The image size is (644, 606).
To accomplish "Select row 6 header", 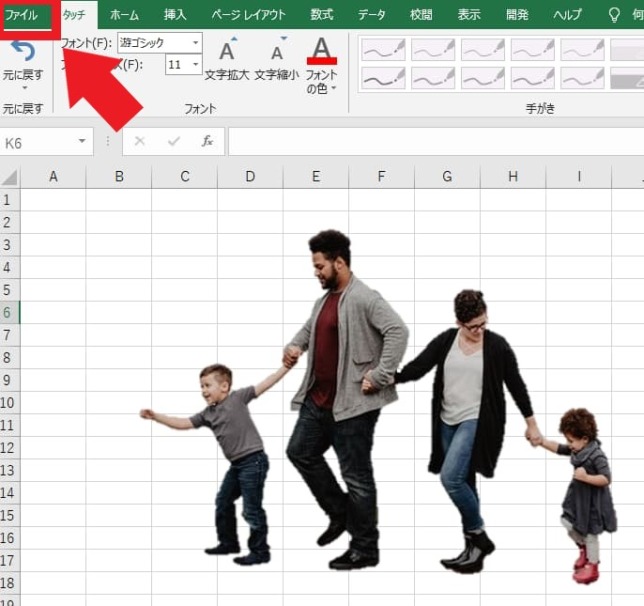I will click(10, 312).
